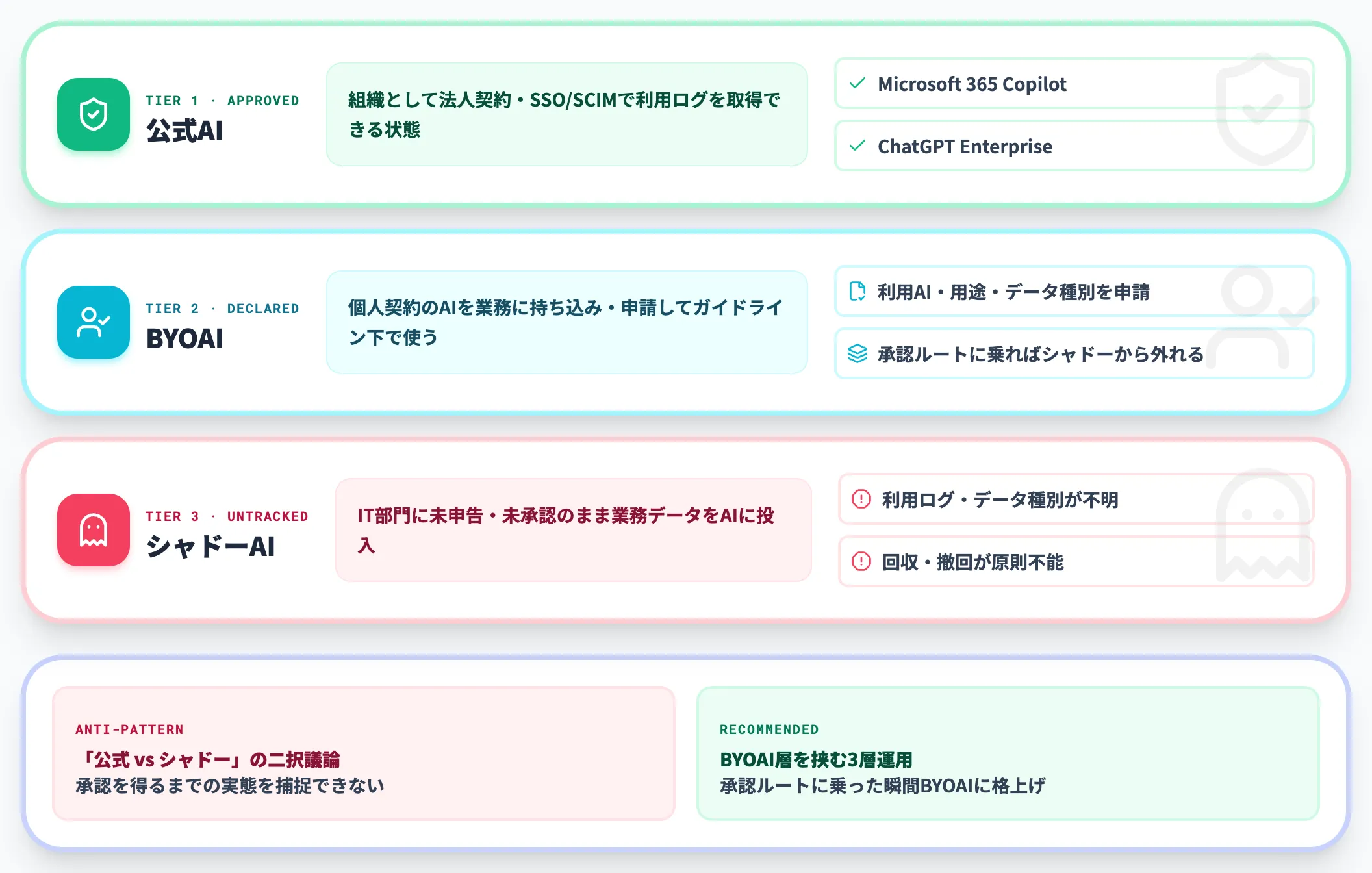1372x873 pixels.
Task: Click the checkmark beside Microsoft 365 Copilot
Action: coord(857,83)
